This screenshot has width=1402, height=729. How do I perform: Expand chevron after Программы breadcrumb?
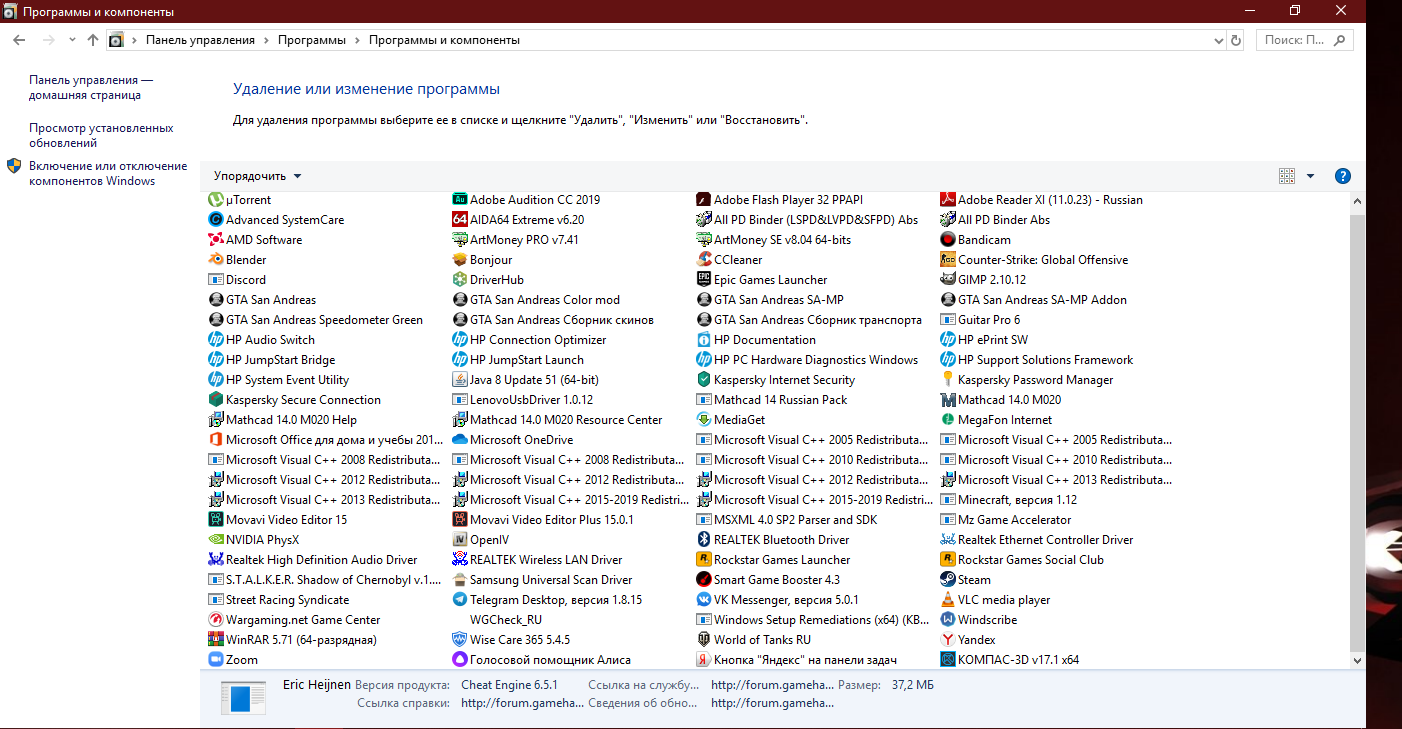pos(357,40)
